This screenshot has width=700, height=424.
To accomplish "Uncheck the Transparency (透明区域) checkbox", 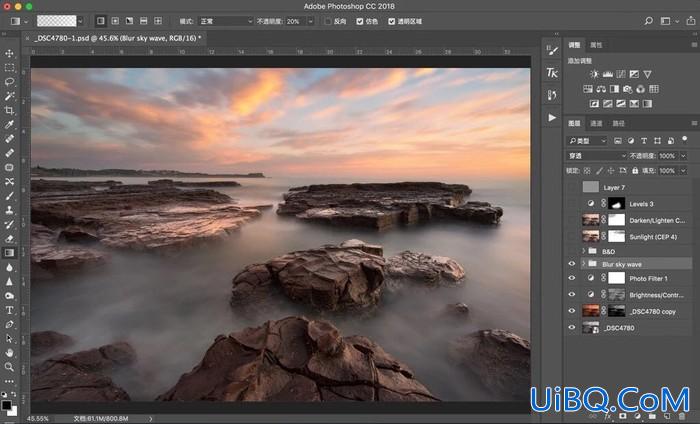I will pyautogui.click(x=392, y=21).
